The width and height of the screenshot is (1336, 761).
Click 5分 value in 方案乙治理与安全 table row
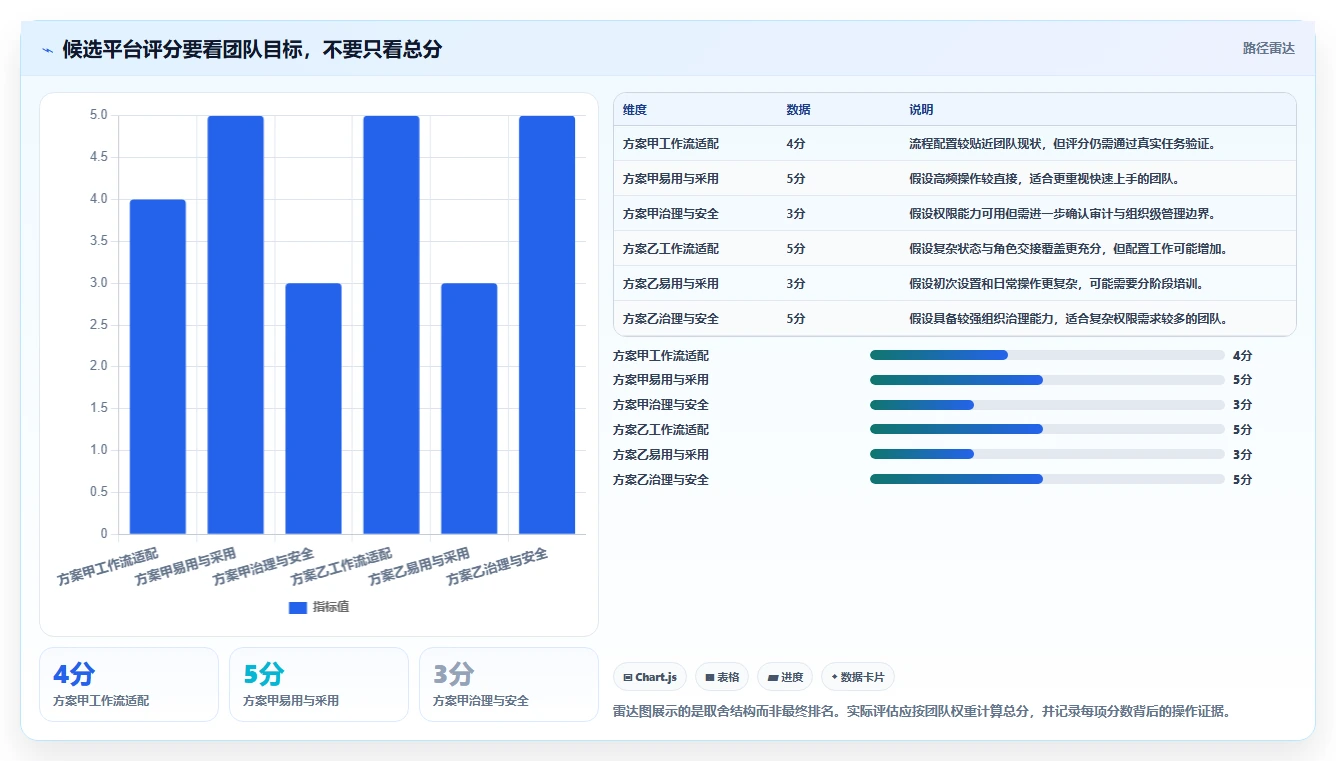coord(796,319)
